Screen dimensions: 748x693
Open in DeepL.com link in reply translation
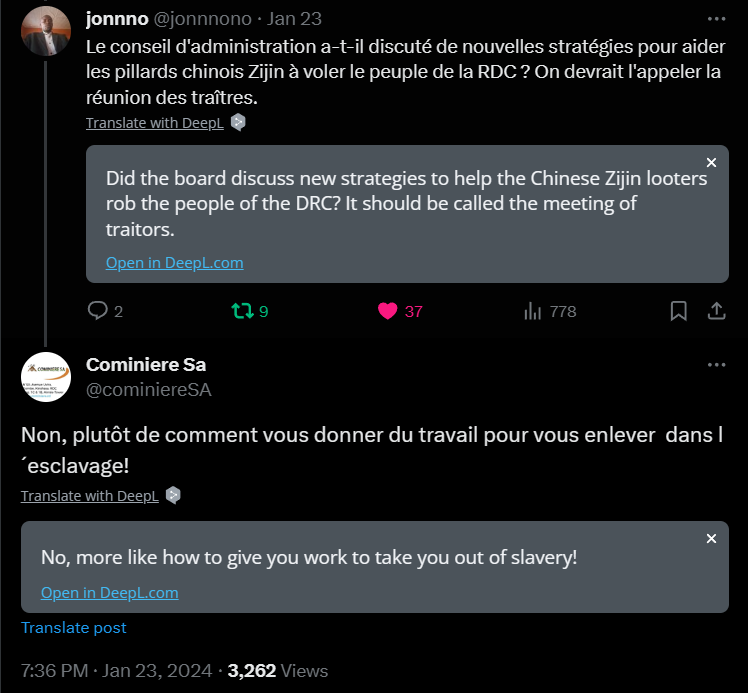109,593
